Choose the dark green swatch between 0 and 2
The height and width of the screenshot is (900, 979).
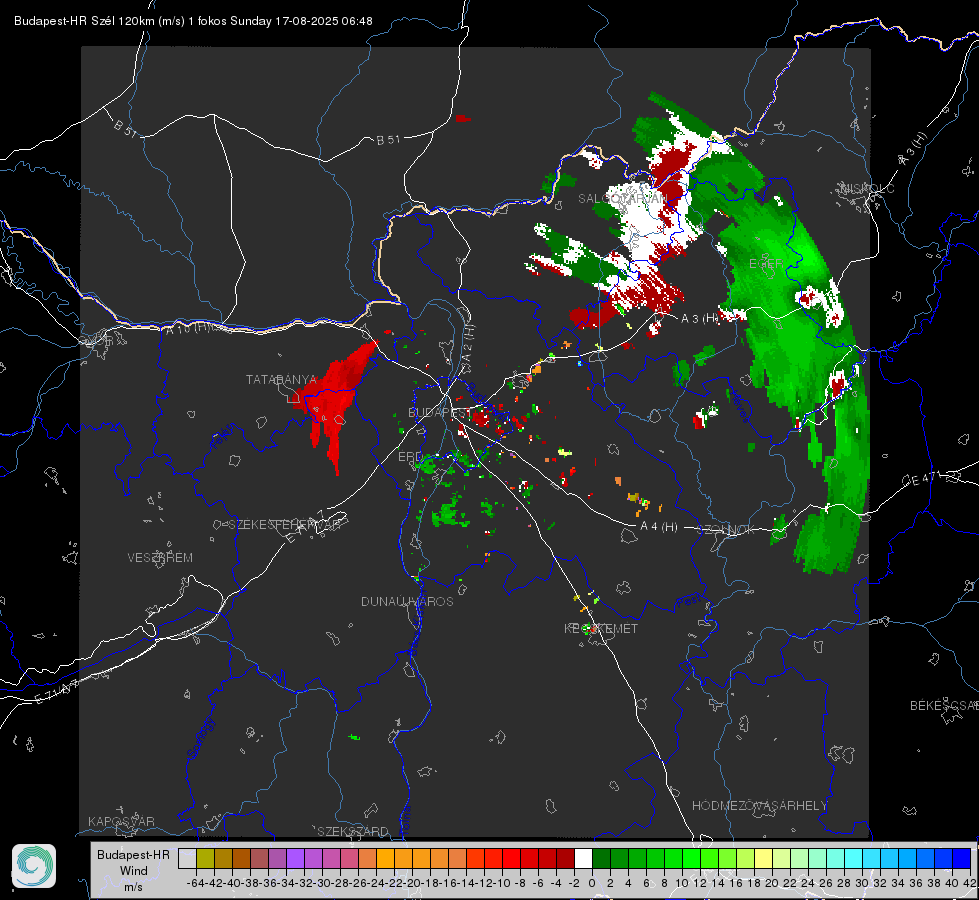coord(601,858)
